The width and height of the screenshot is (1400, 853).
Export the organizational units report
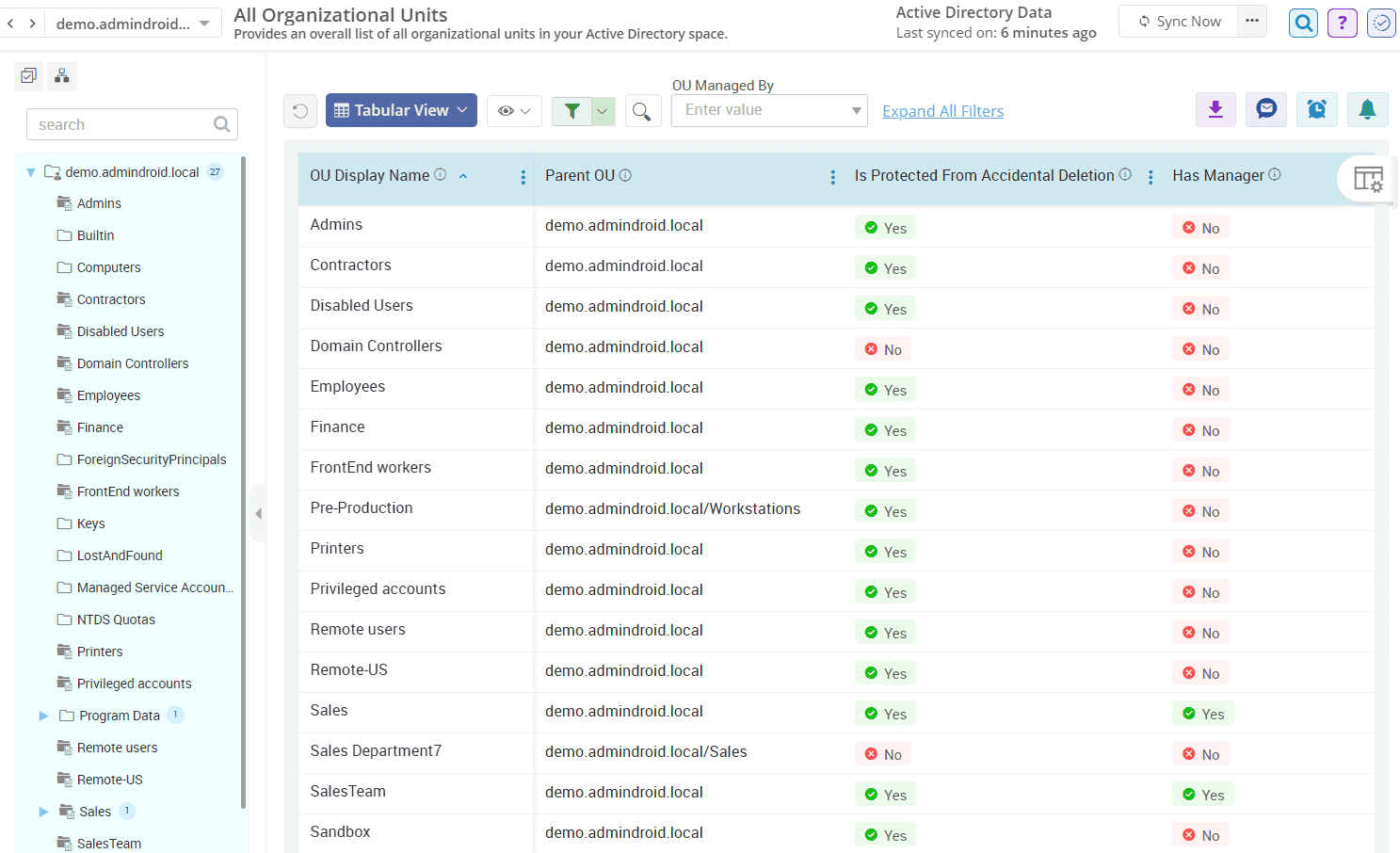coord(1215,109)
